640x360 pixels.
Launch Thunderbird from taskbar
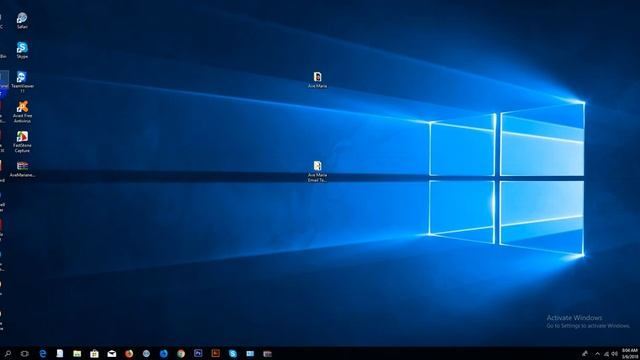164,353
